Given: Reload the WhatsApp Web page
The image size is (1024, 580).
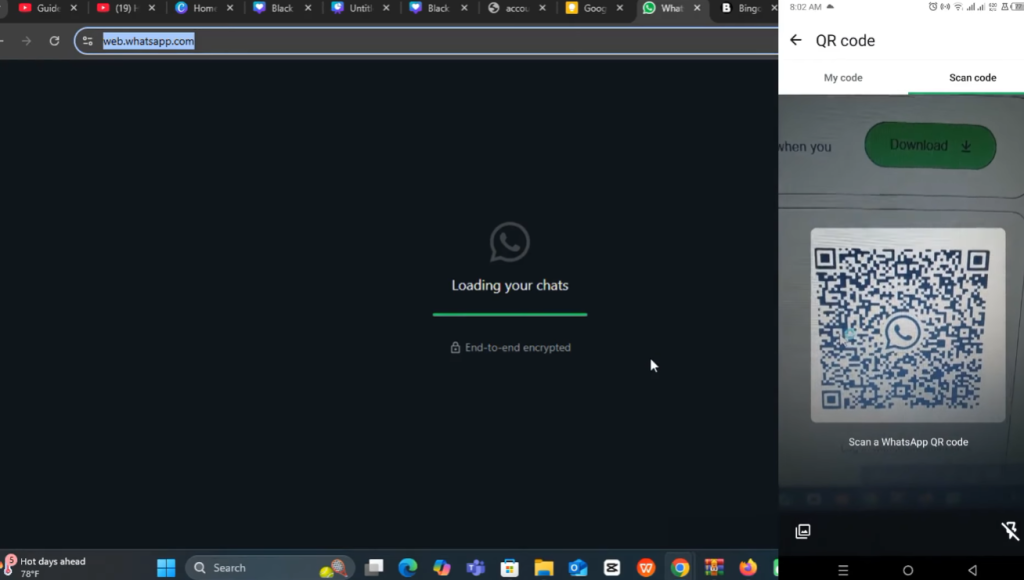Looking at the screenshot, I should [x=54, y=41].
